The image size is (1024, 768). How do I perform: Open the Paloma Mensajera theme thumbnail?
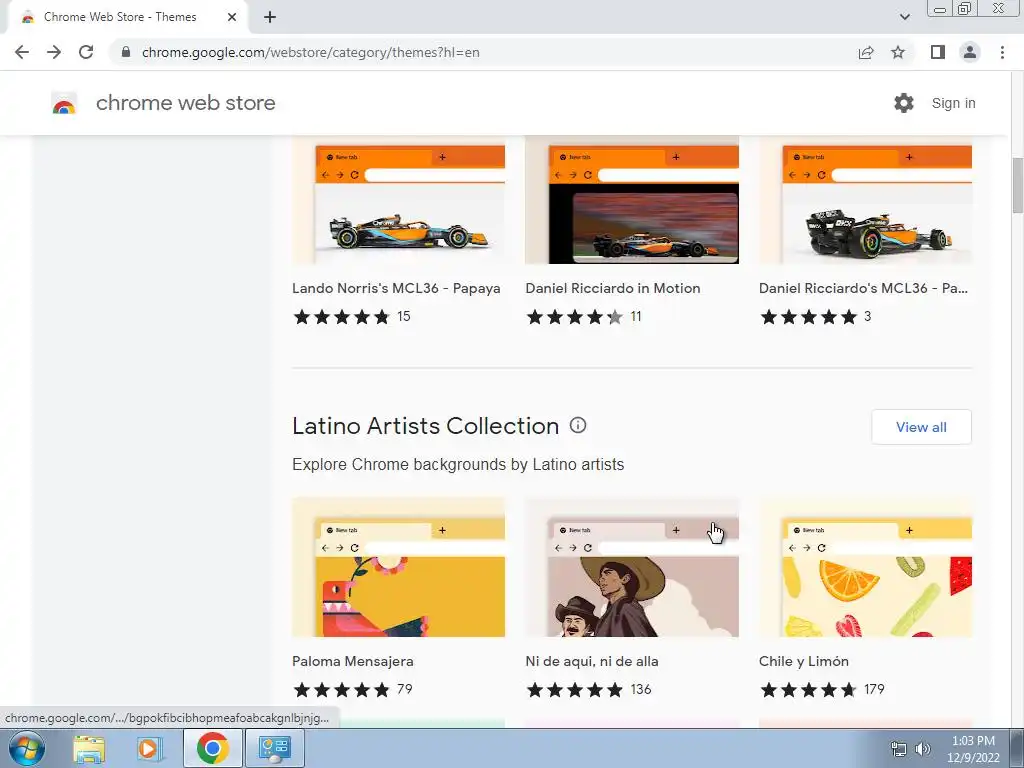coord(398,567)
